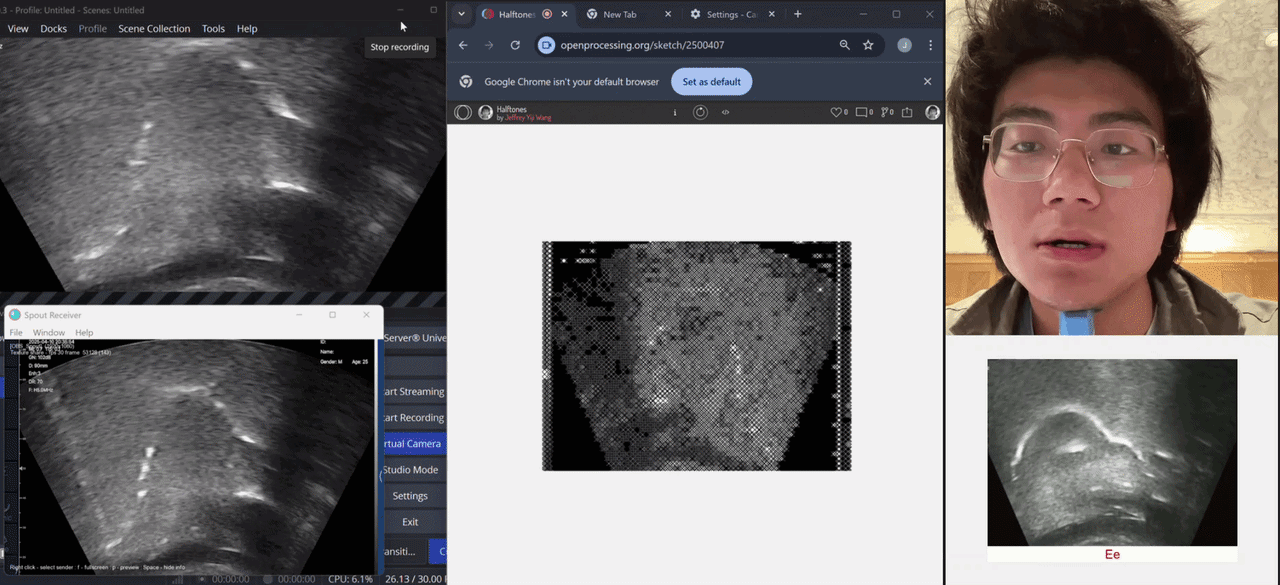Click the ultrasound preview in OBS
Screen dimensions: 1280x585
pyautogui.click(x=222, y=165)
